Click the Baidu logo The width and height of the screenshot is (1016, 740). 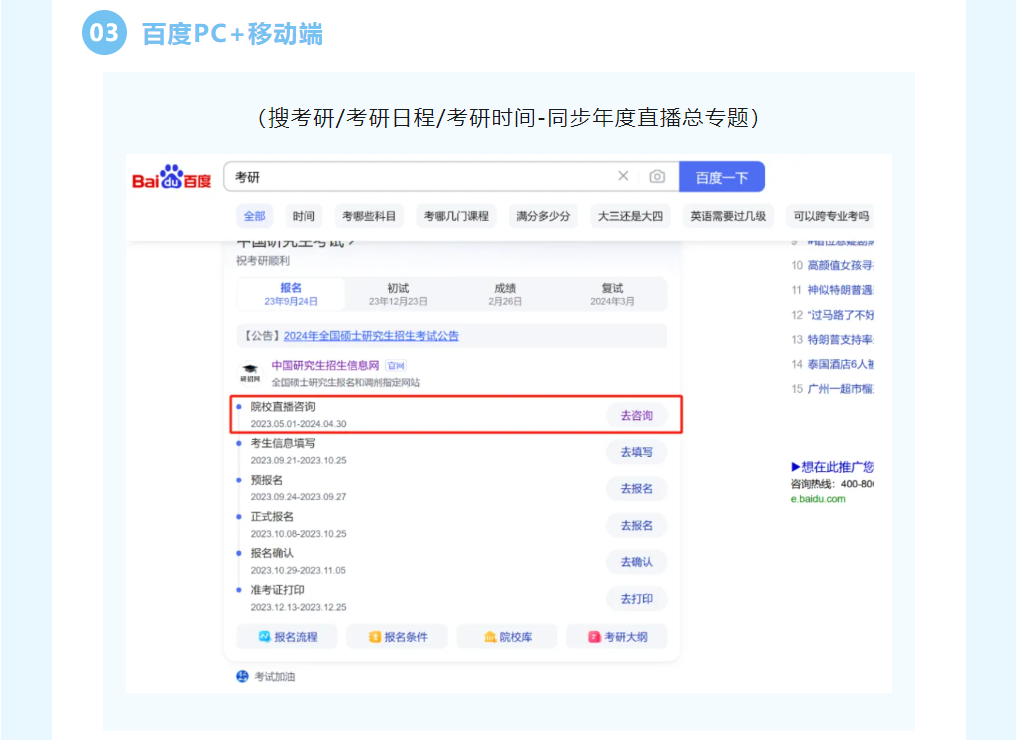172,177
